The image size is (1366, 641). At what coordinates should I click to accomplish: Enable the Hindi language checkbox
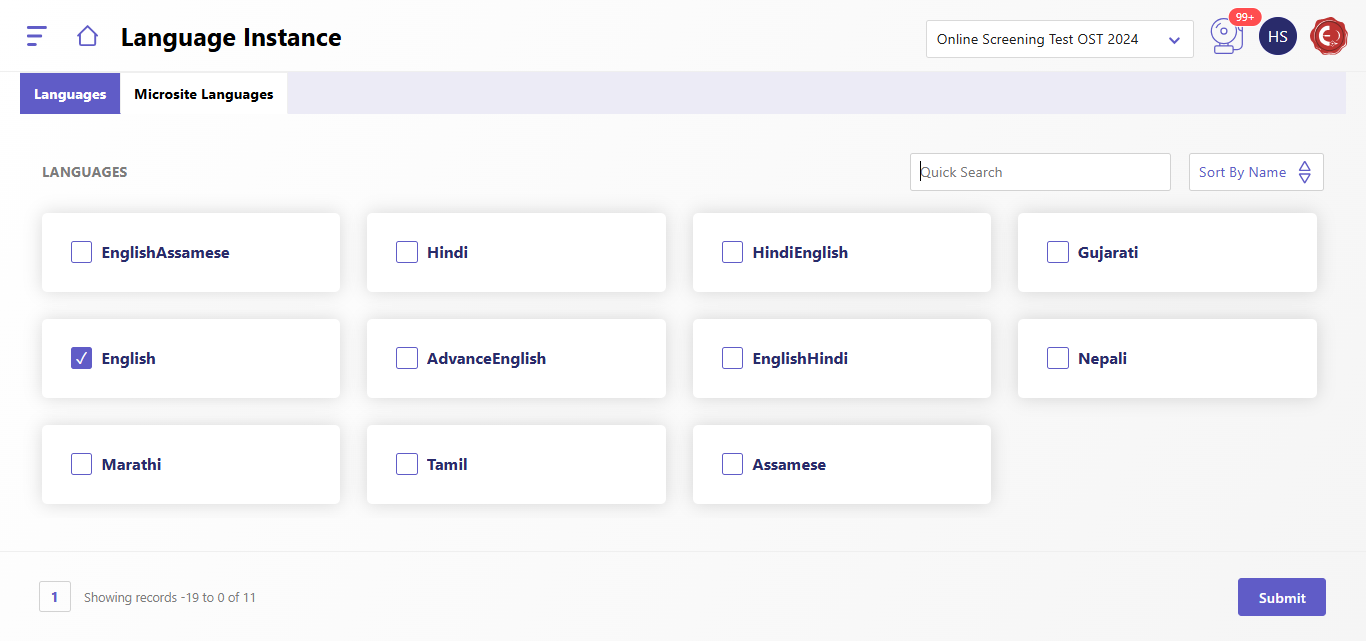click(407, 252)
